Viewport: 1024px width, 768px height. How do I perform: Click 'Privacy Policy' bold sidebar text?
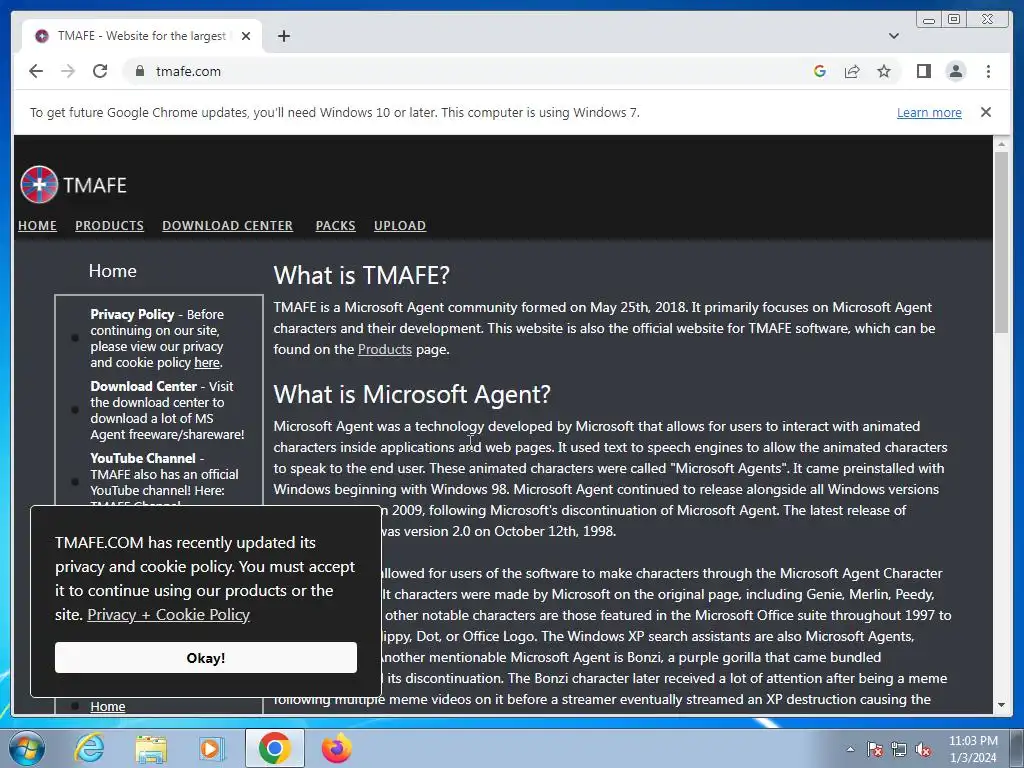132,315
